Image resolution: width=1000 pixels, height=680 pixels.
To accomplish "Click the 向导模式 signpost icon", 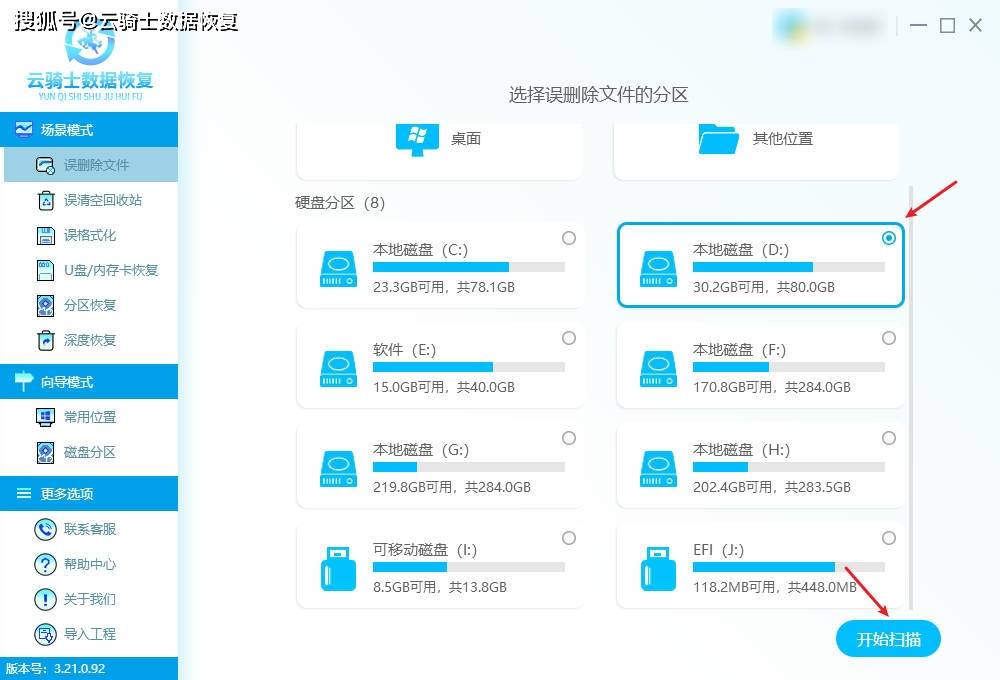I will point(24,381).
